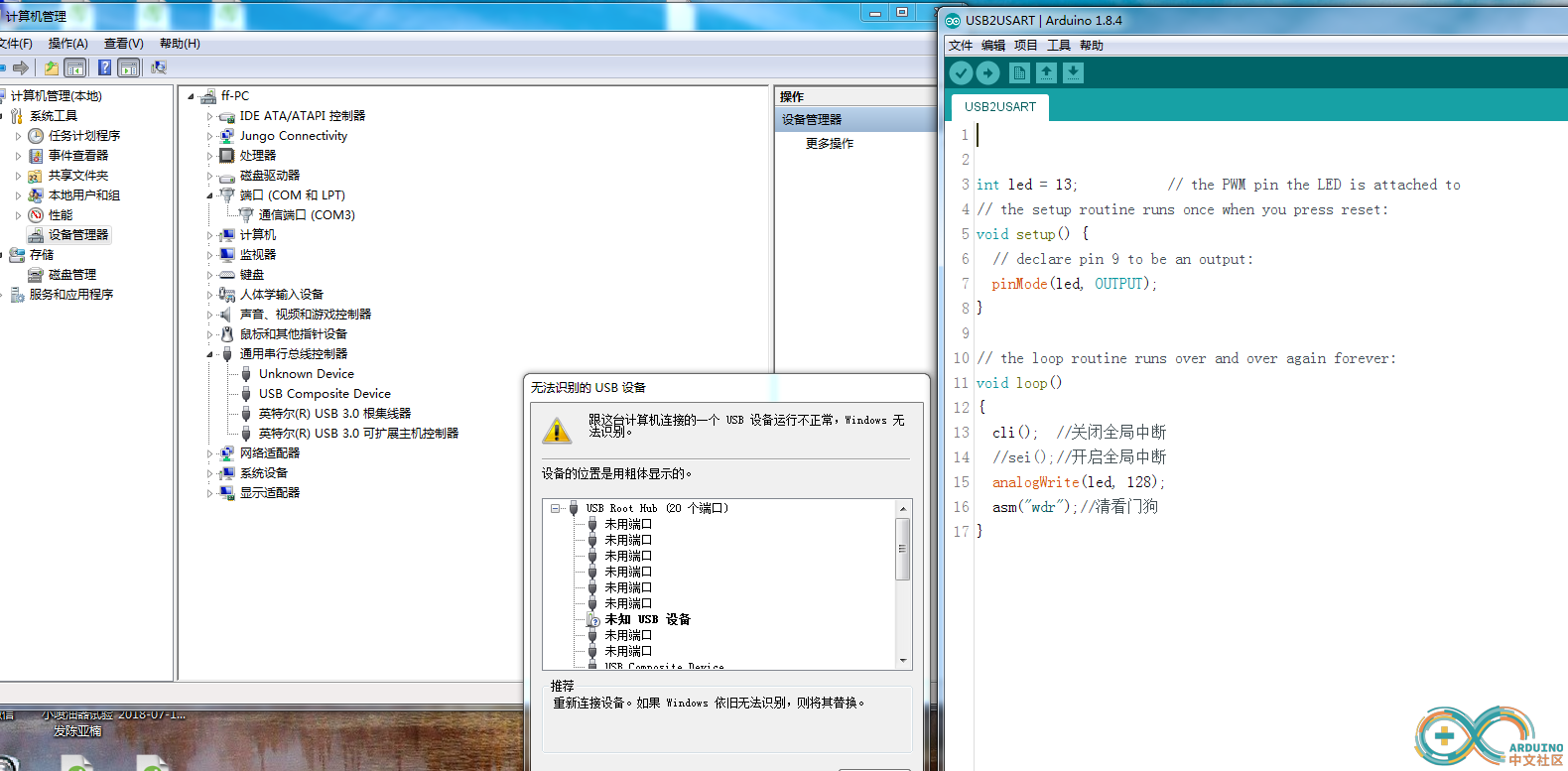
Task: Collapse the ff-PC root node
Action: click(x=192, y=96)
